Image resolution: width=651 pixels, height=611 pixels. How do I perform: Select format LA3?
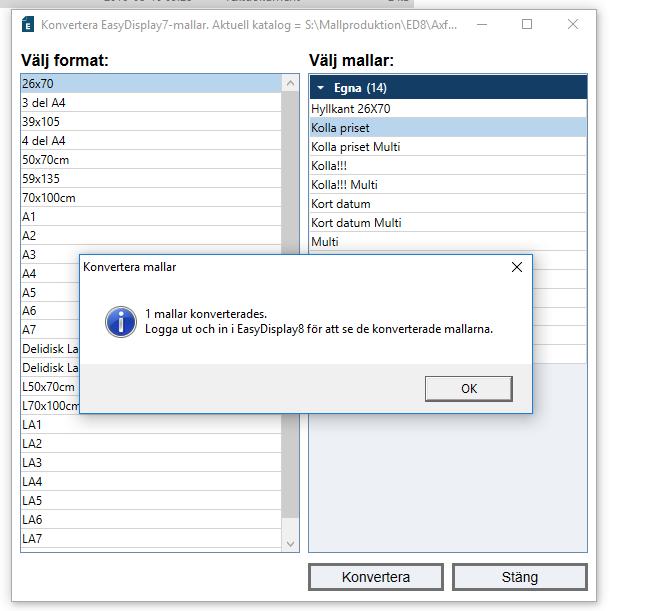(x=151, y=463)
